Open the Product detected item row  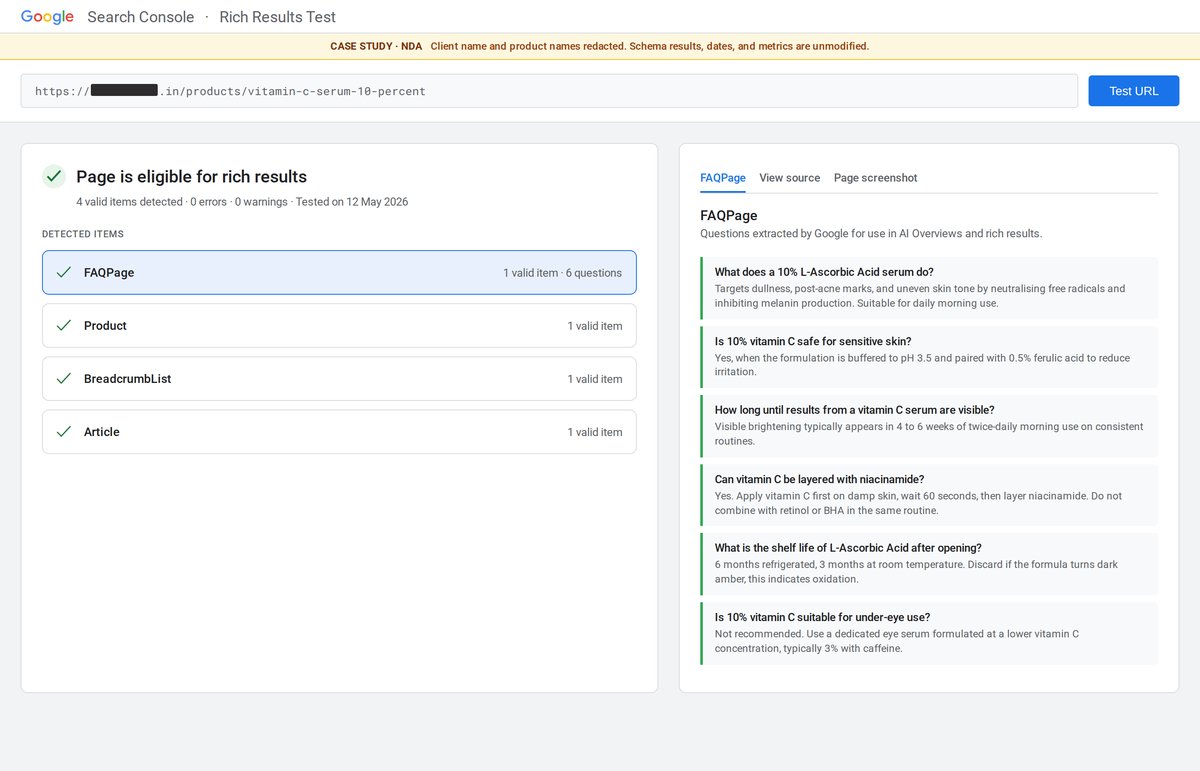pos(339,326)
